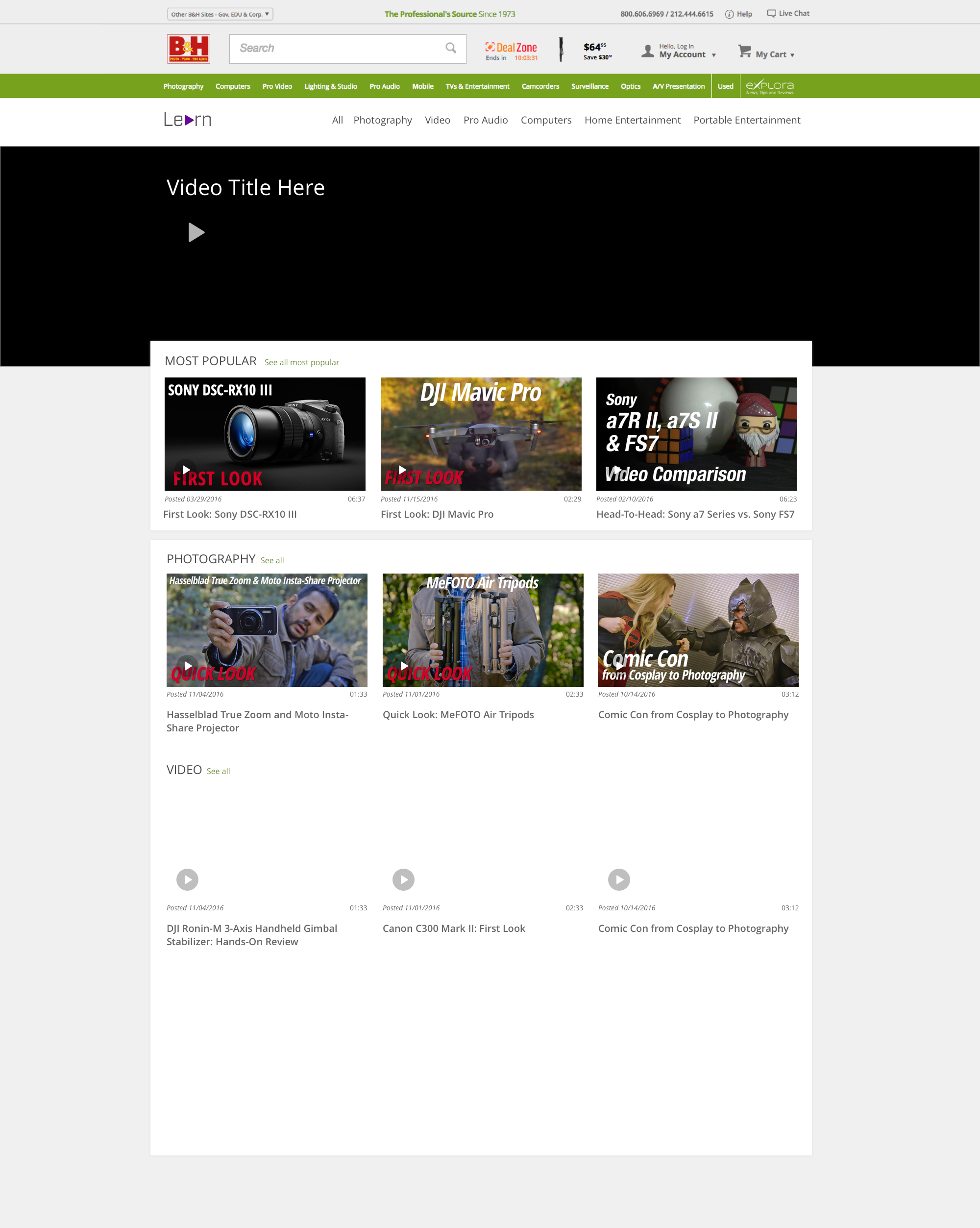The image size is (980, 1228).
Task: Select the Video tab in Learn navigation
Action: point(438,120)
